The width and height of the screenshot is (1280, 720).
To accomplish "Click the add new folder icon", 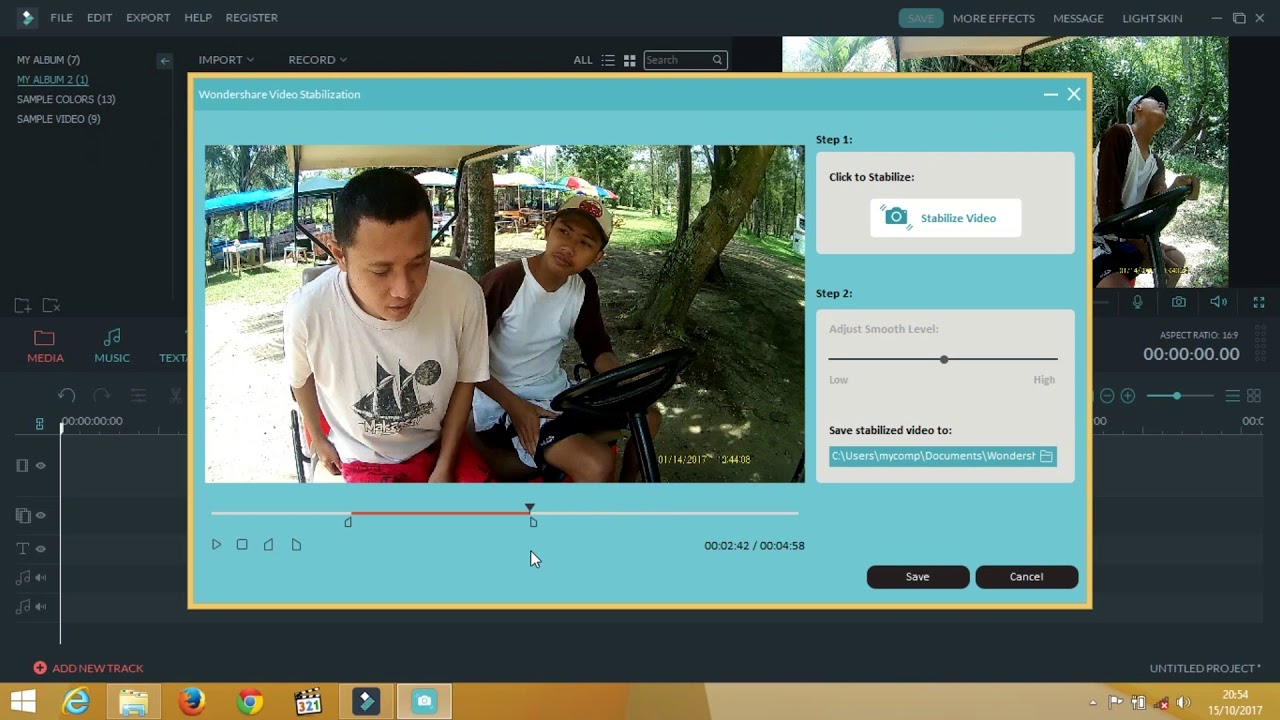I will tap(22, 306).
